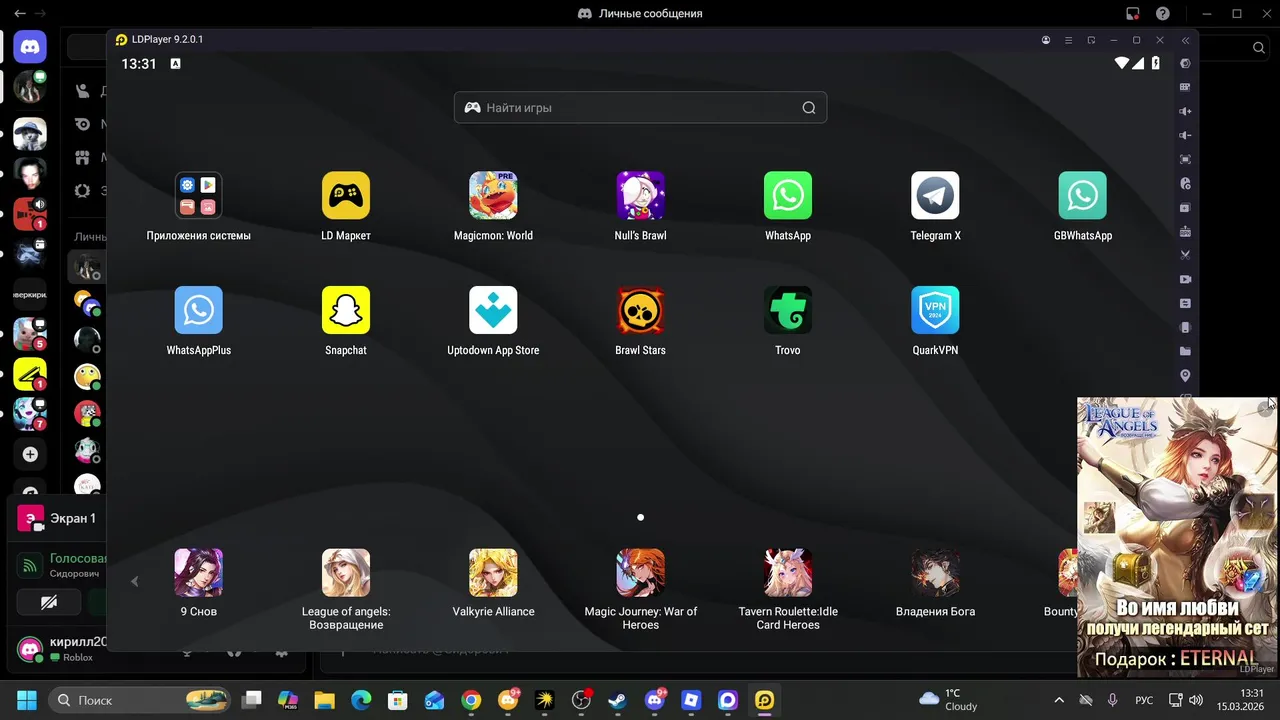Open the green WhatsApp app

click(788, 195)
